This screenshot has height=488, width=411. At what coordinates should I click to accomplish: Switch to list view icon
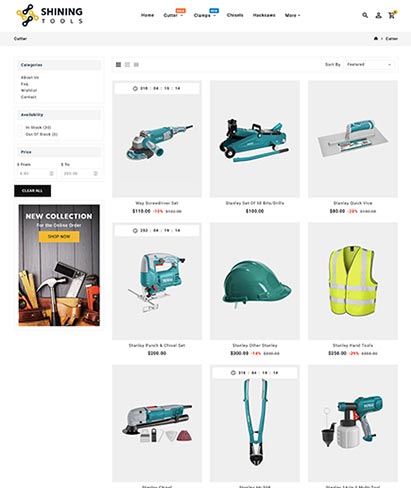136,65
